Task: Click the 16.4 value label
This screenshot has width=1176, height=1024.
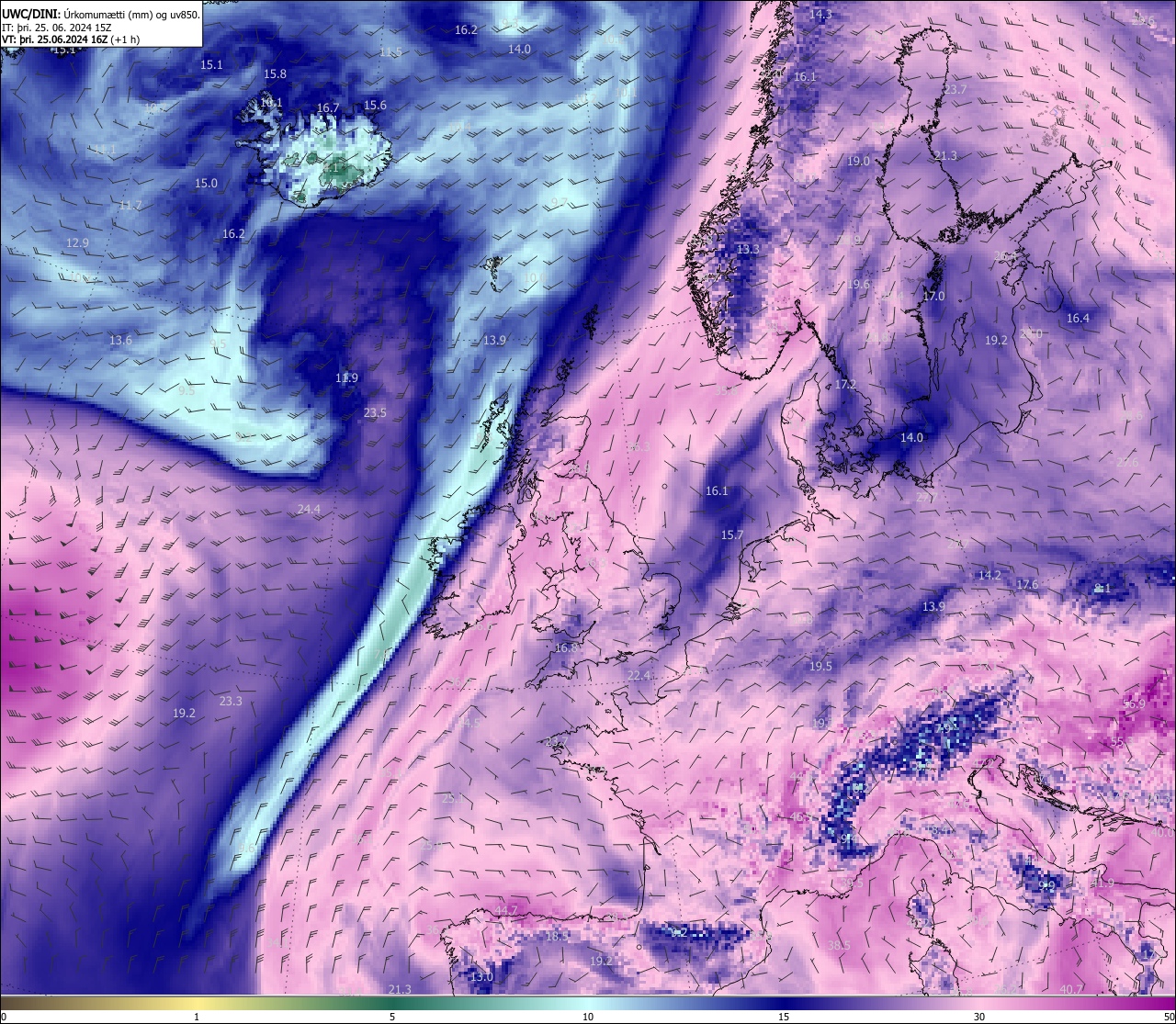Action: pos(1078,319)
